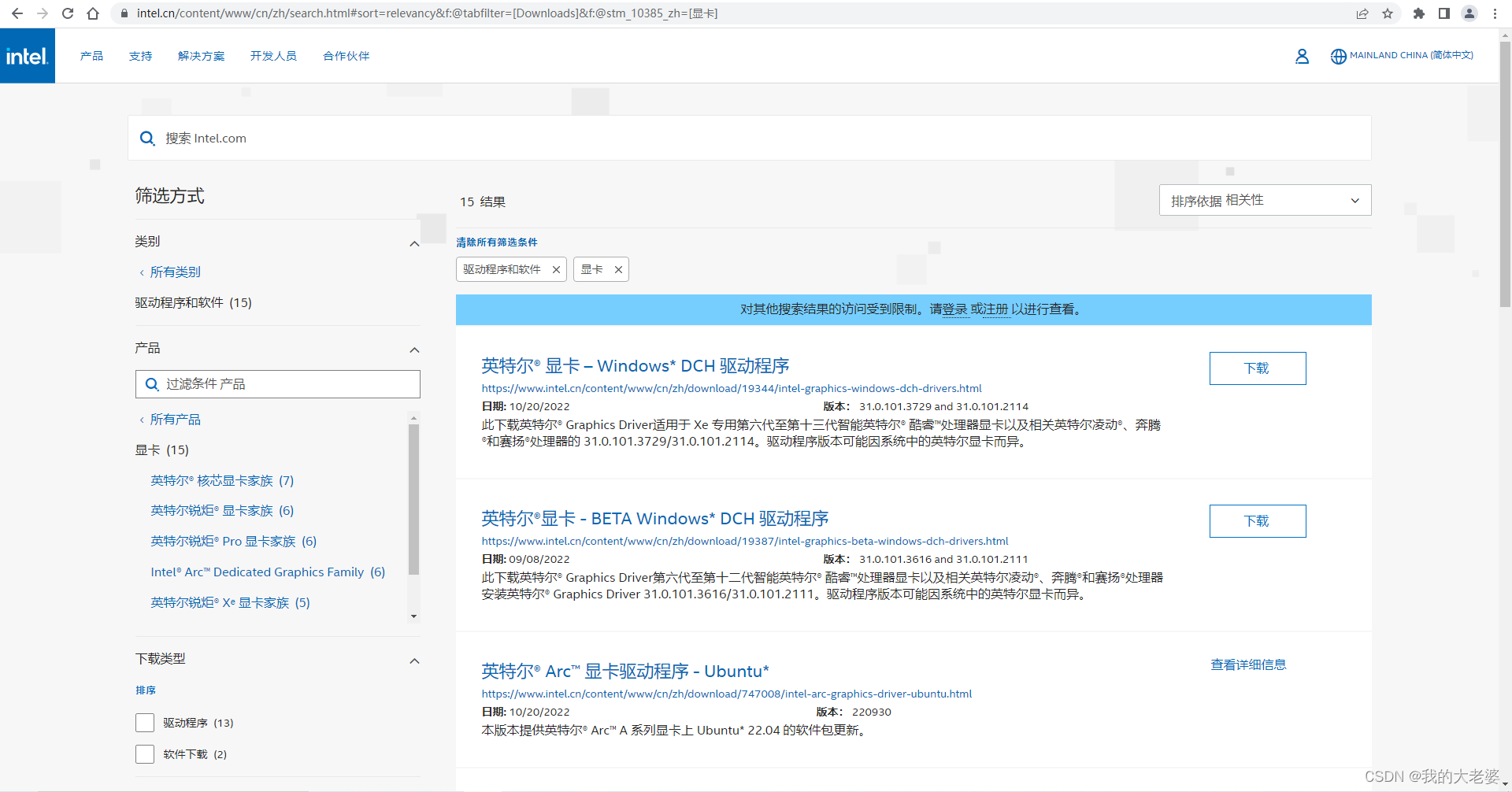This screenshot has height=792, width=1512.
Task: Collapse the 产品 filter section
Action: (414, 350)
